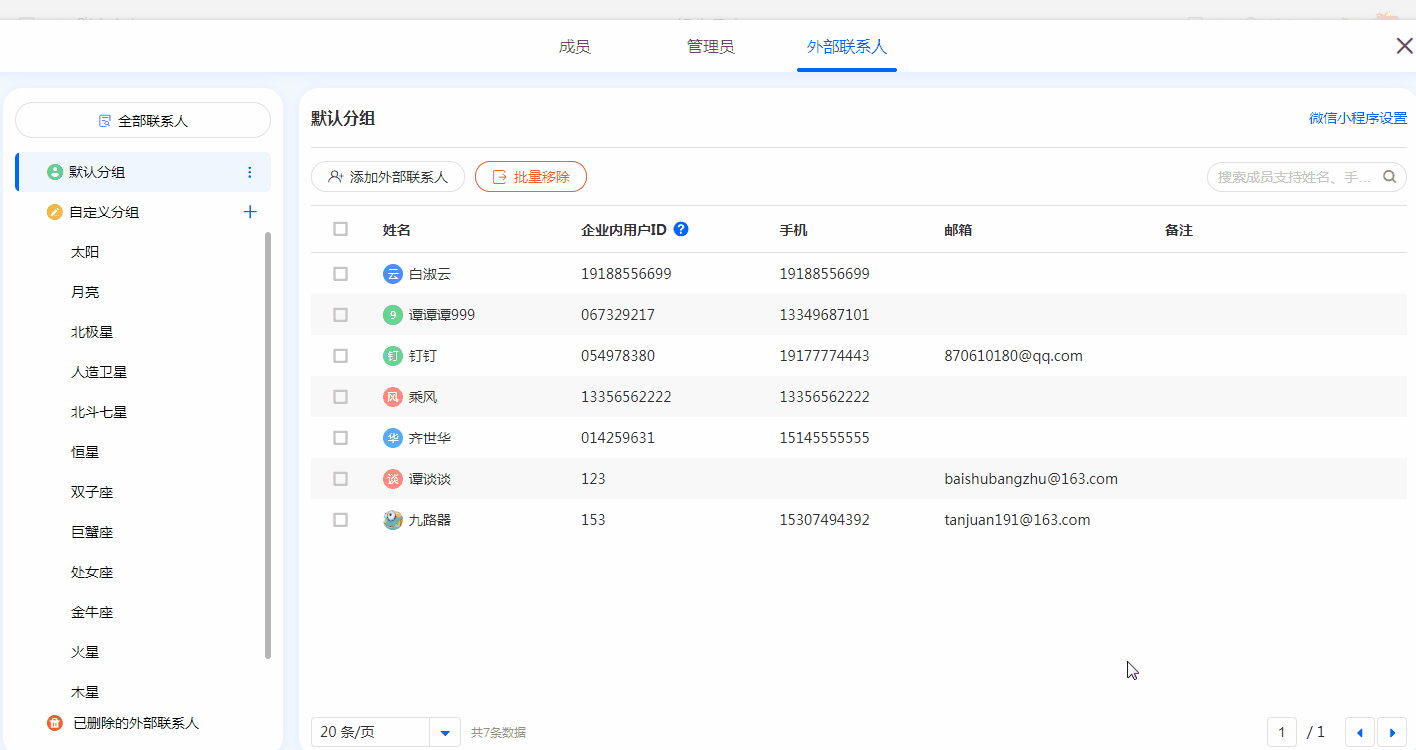Click the 添加外部联系人 button
Viewport: 1416px width, 750px height.
(x=388, y=177)
